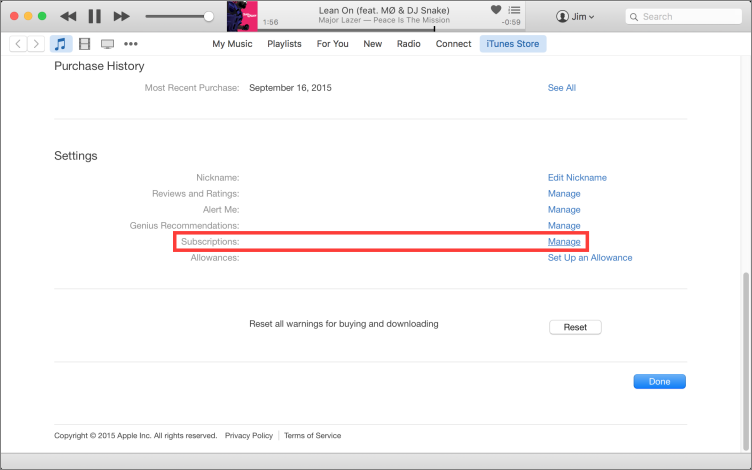Click the vertical scrollbar thumb
The height and width of the screenshot is (470, 752).
coord(746,362)
